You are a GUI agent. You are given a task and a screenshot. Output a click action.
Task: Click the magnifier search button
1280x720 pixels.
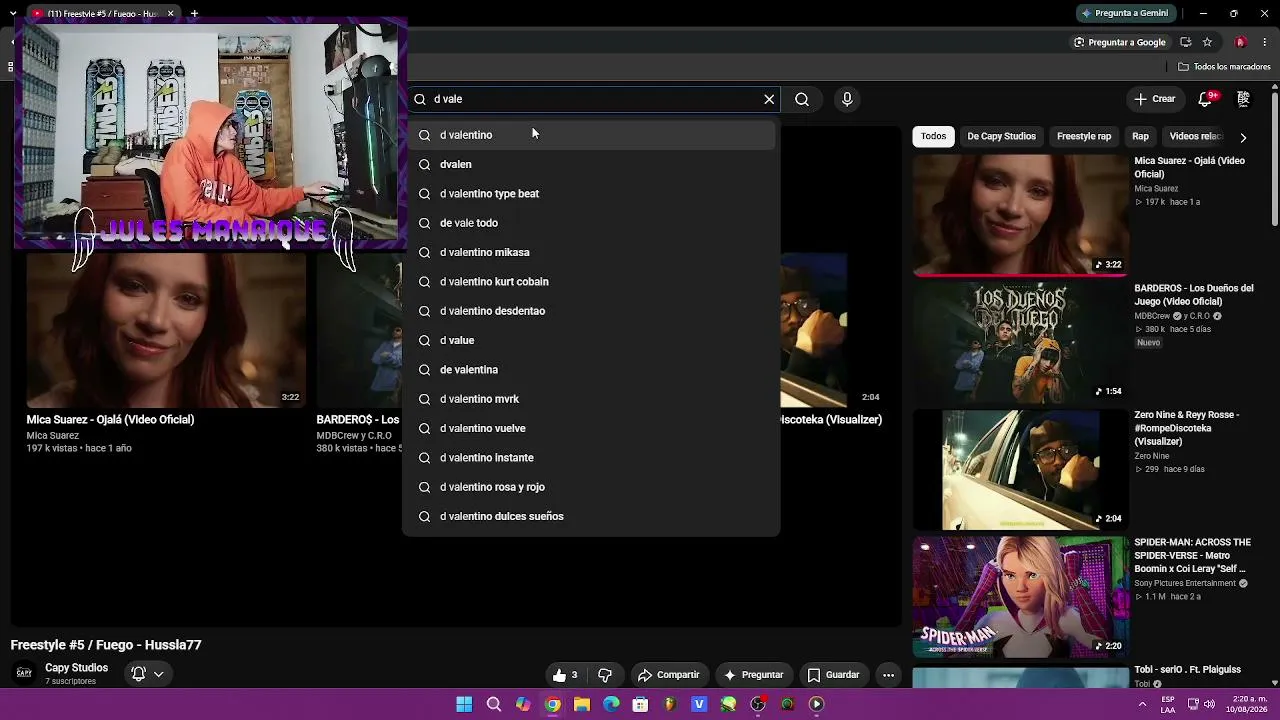click(802, 99)
